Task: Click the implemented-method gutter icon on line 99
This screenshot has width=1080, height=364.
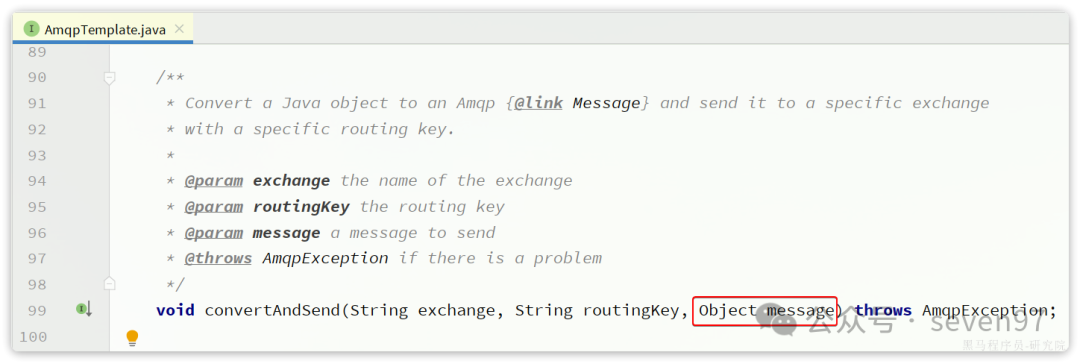Action: [83, 309]
